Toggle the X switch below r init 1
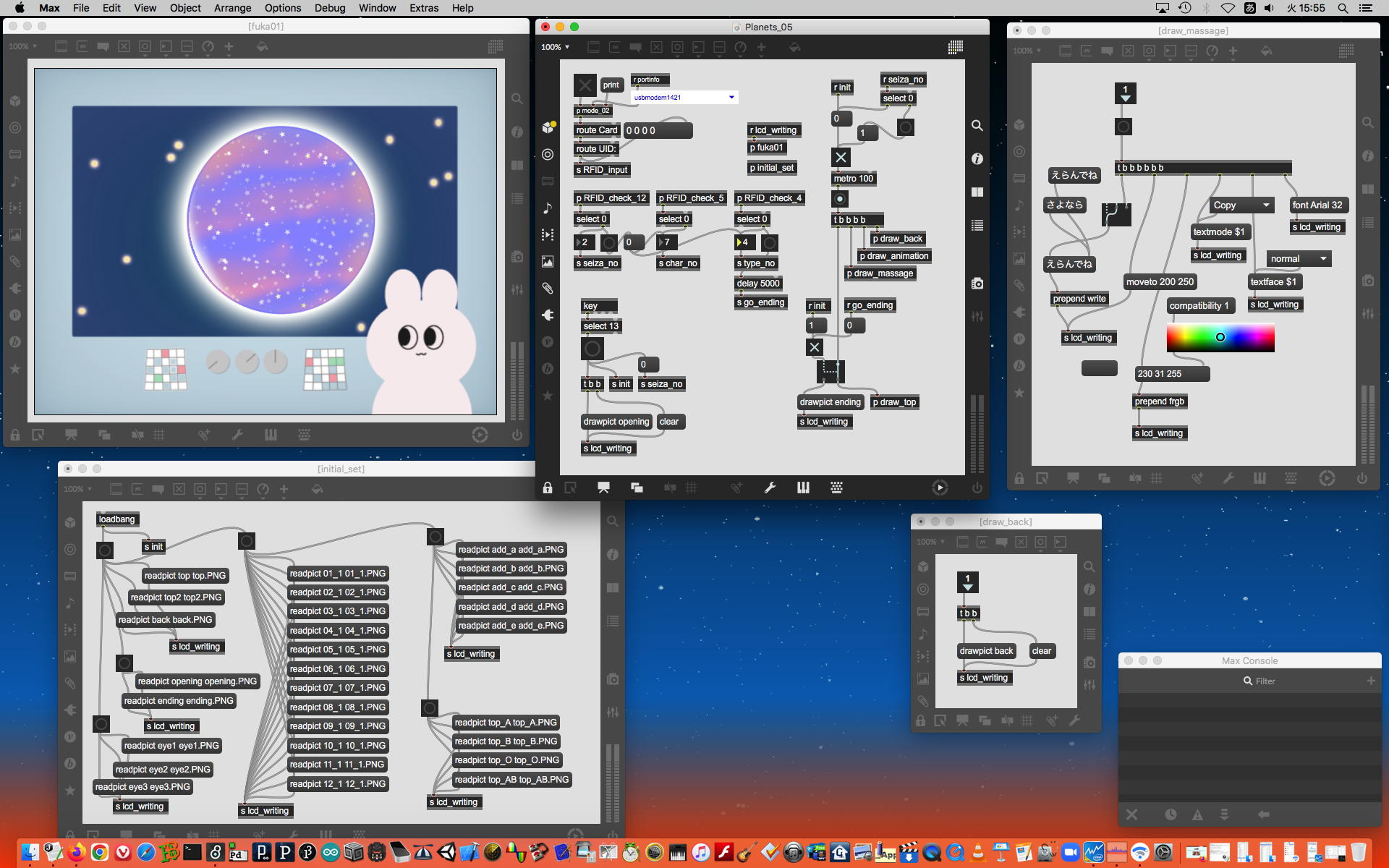 tap(815, 347)
